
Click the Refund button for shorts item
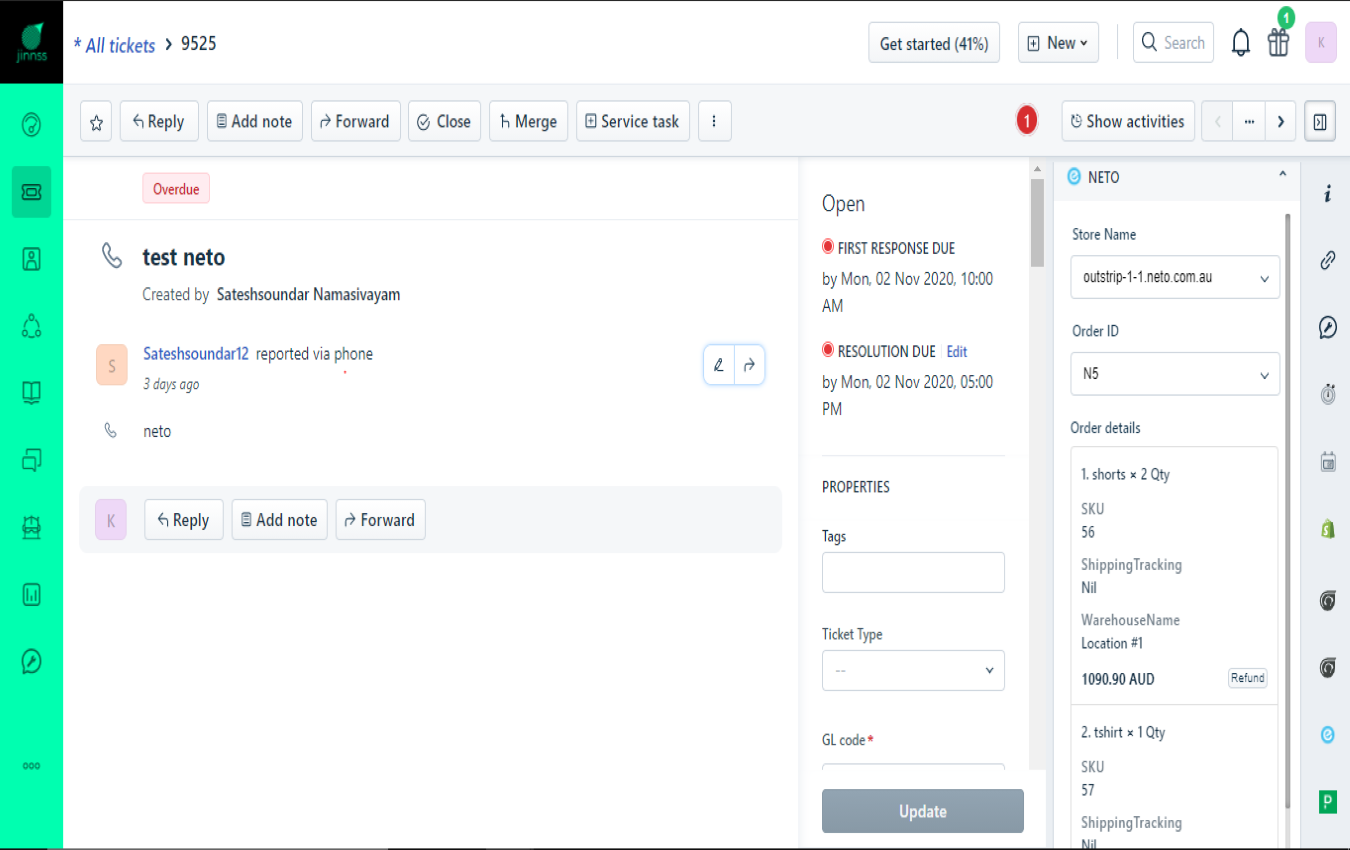(x=1247, y=678)
